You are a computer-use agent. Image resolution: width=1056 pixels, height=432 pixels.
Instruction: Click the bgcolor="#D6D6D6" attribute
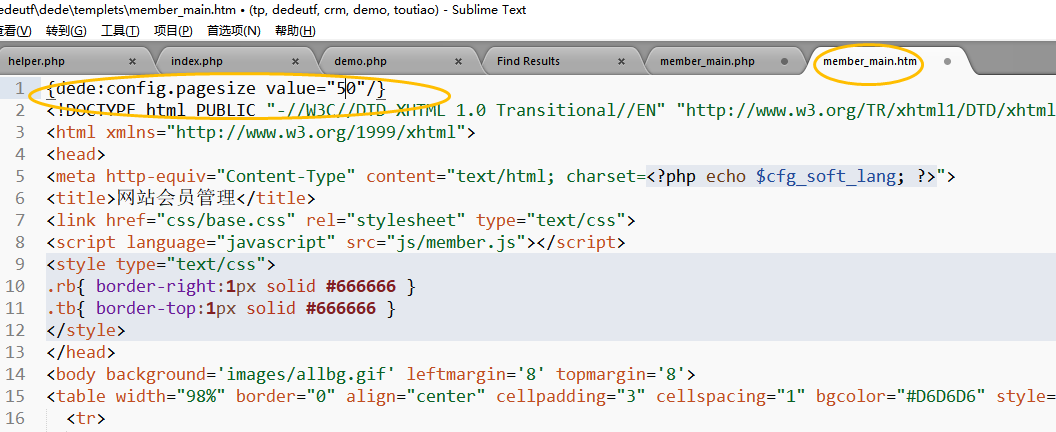click(x=901, y=396)
